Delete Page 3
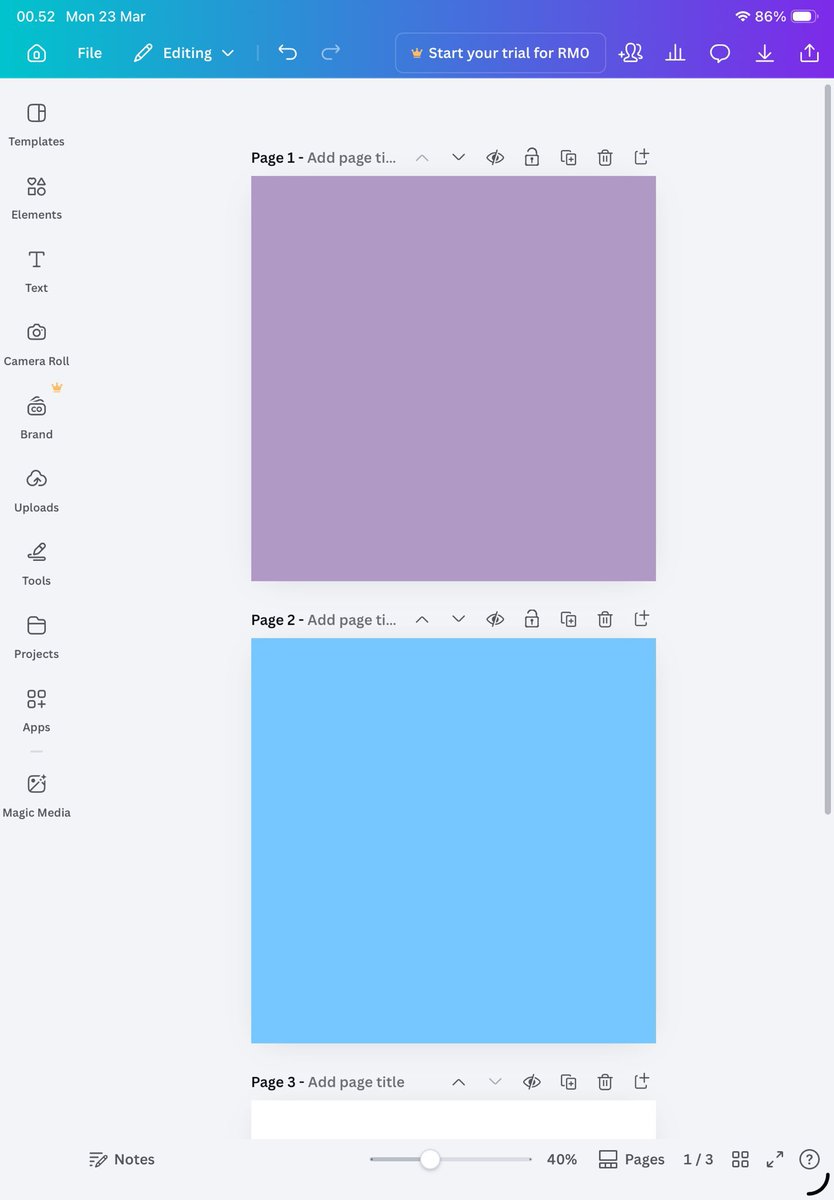The height and width of the screenshot is (1200, 834). tap(605, 1082)
